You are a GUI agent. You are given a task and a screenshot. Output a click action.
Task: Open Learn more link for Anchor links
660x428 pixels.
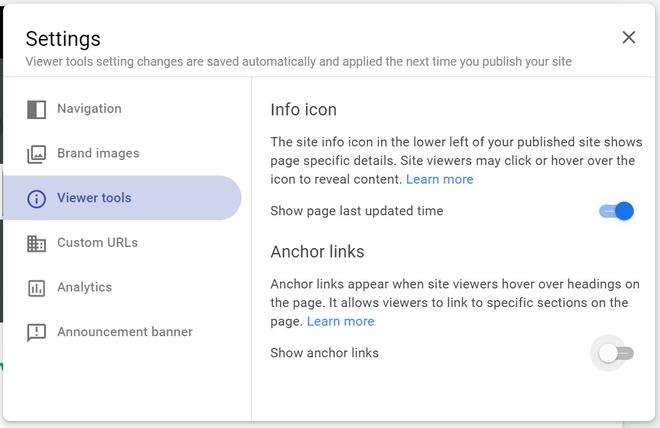340,322
